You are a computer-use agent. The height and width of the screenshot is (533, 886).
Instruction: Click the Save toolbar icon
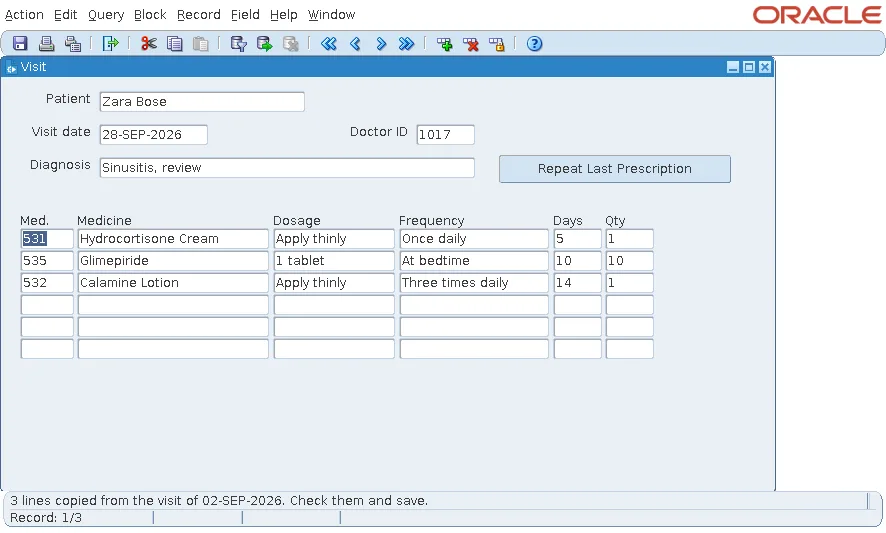(20, 44)
